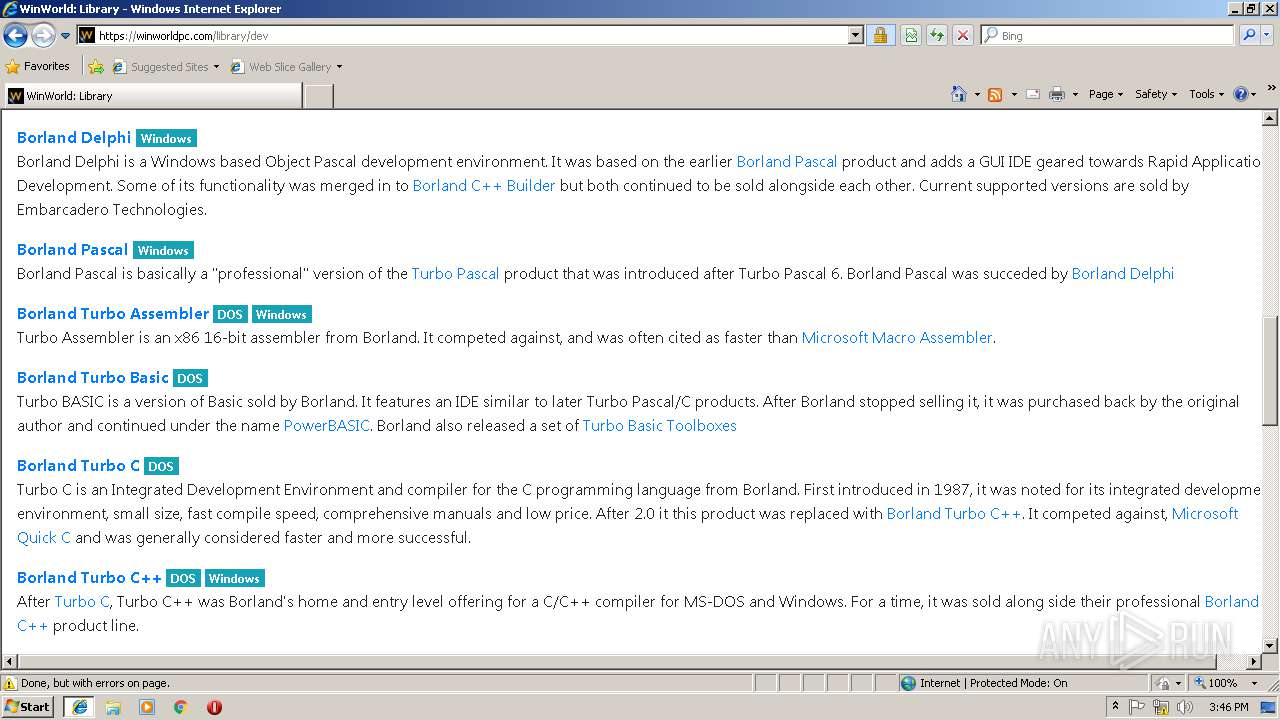The width and height of the screenshot is (1280, 720).
Task: Follow the Borland C++ Builder link
Action: pyautogui.click(x=484, y=185)
